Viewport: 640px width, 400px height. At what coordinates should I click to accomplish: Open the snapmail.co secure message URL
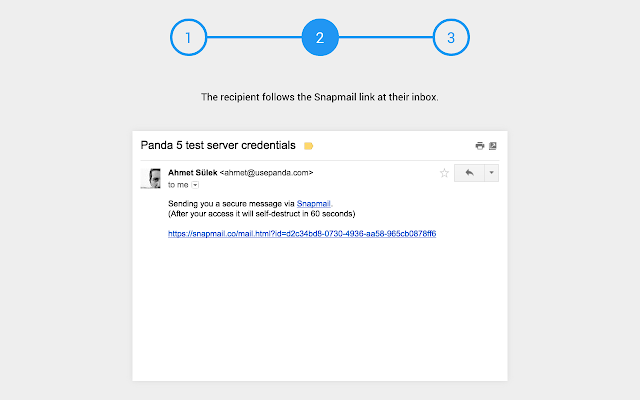pos(302,234)
